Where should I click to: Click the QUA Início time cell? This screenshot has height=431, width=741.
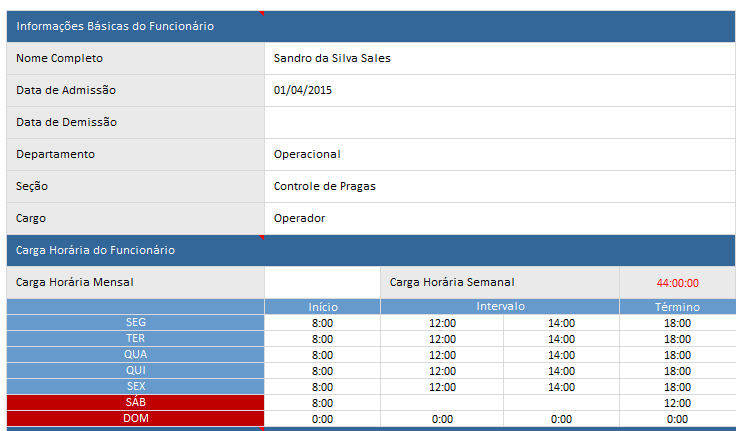point(322,355)
